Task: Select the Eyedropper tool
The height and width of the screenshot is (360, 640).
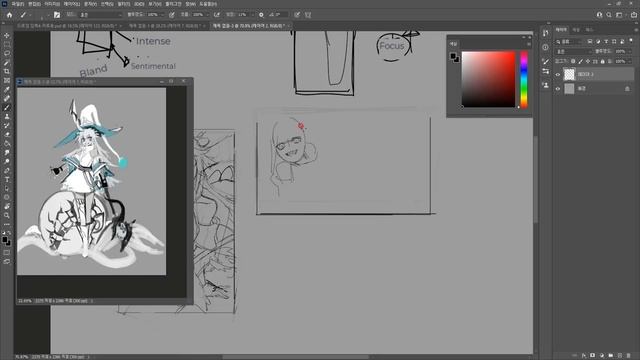Action: click(x=7, y=89)
